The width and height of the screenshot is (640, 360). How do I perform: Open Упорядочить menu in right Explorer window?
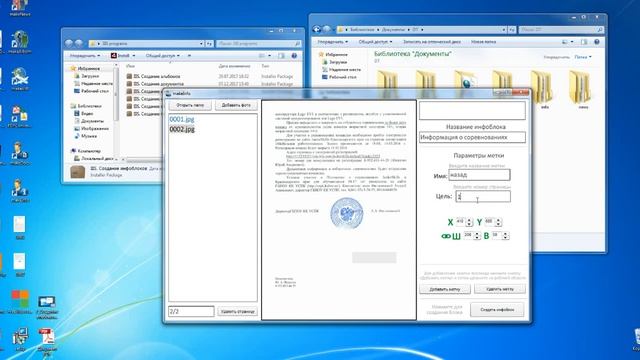(x=333, y=42)
